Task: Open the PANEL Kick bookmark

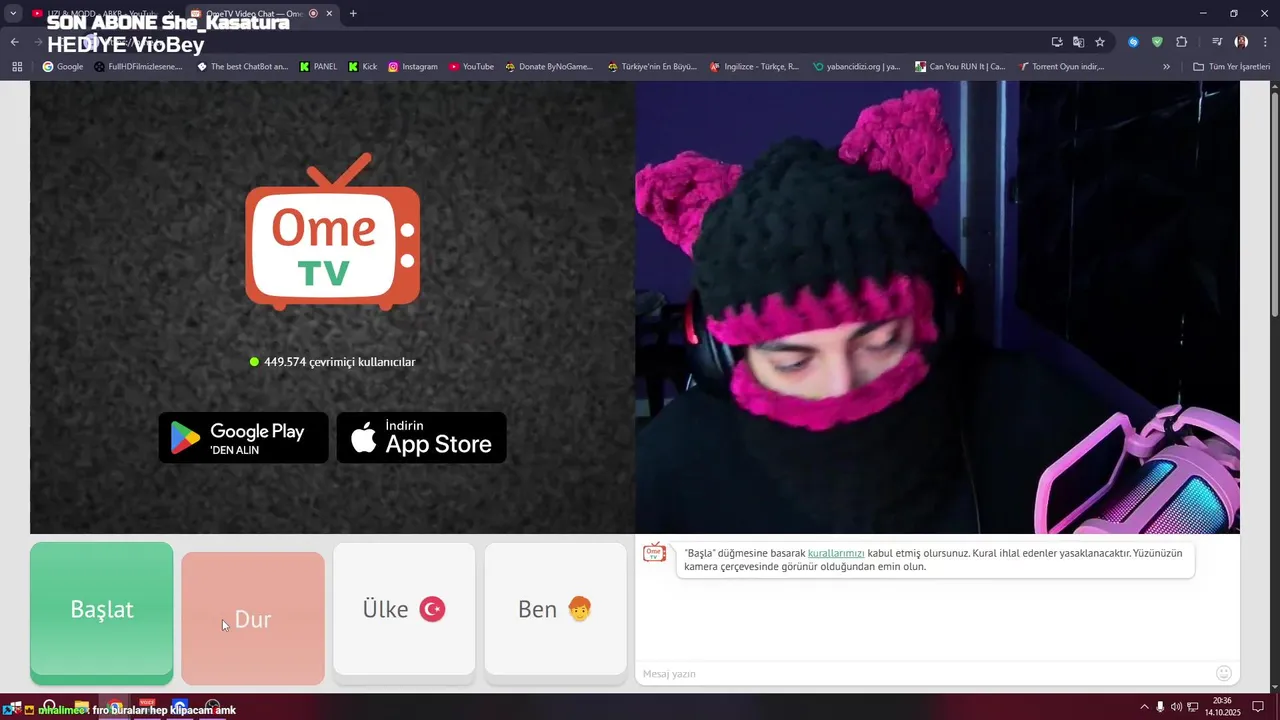Action: point(318,67)
